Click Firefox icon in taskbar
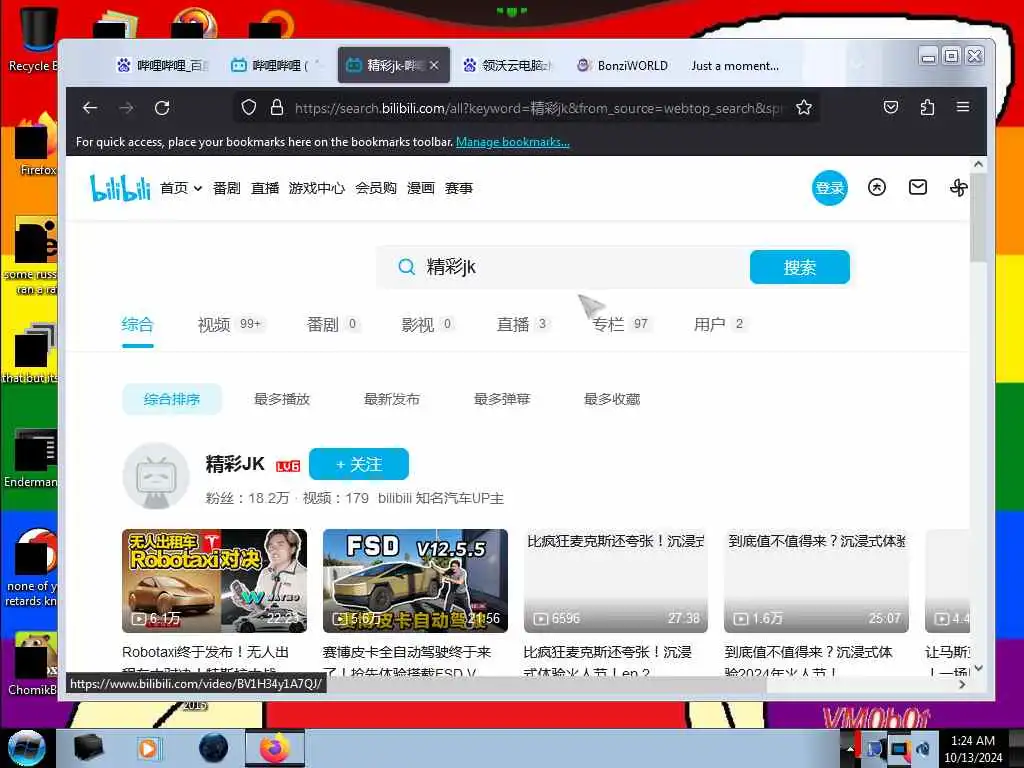 (x=275, y=748)
